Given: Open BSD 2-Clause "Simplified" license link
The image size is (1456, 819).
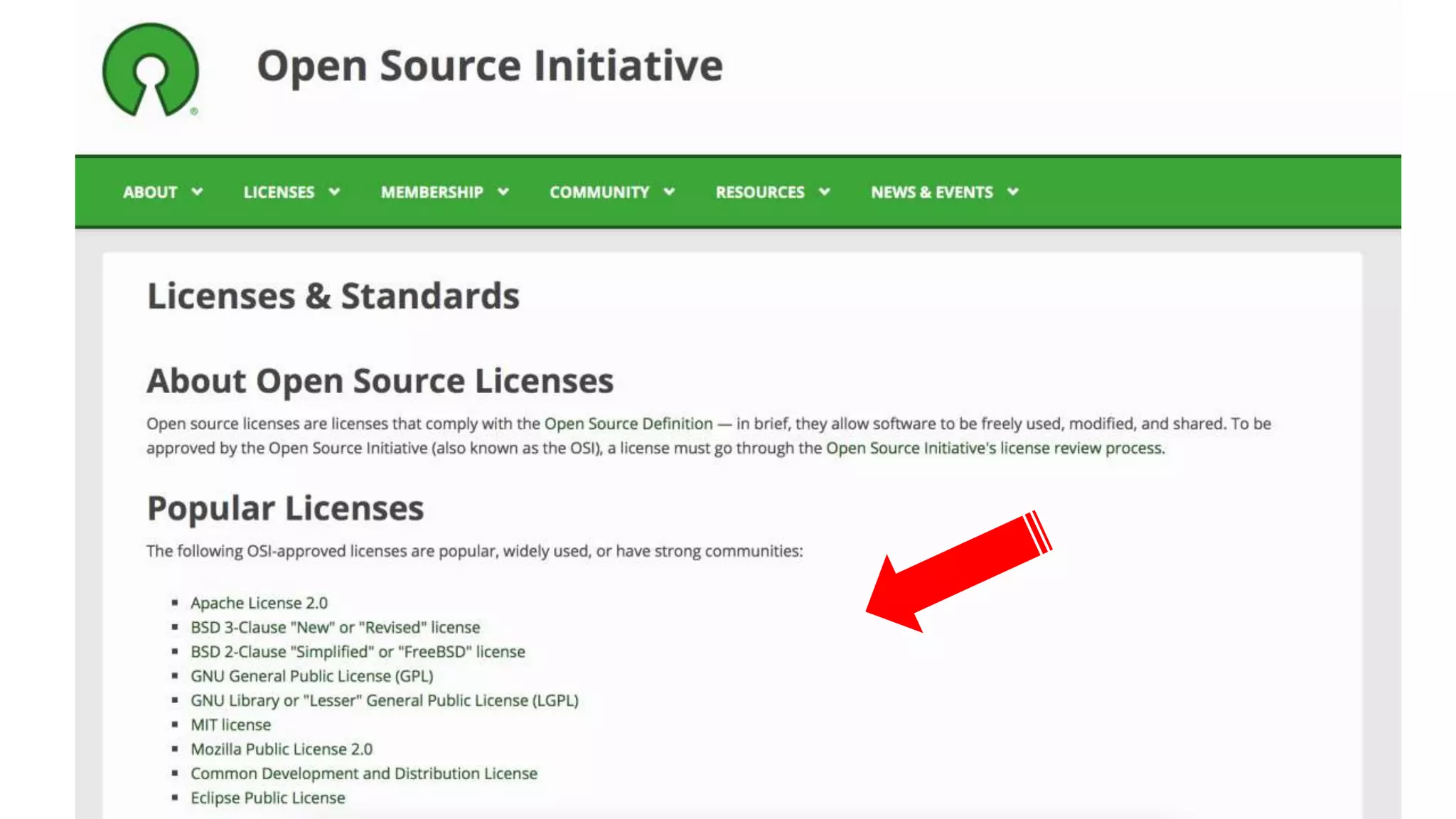Looking at the screenshot, I should 358,652.
